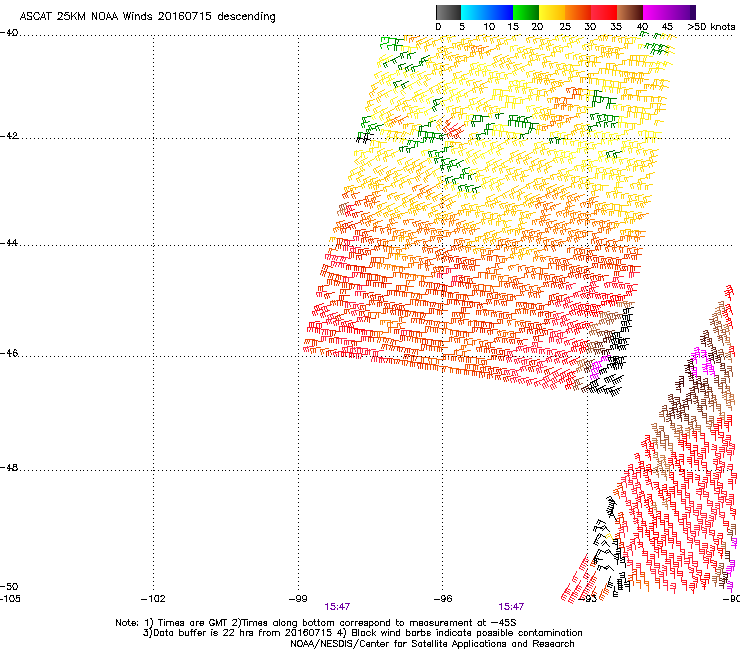Click the gray 0-5 knots color swatch

[448, 12]
